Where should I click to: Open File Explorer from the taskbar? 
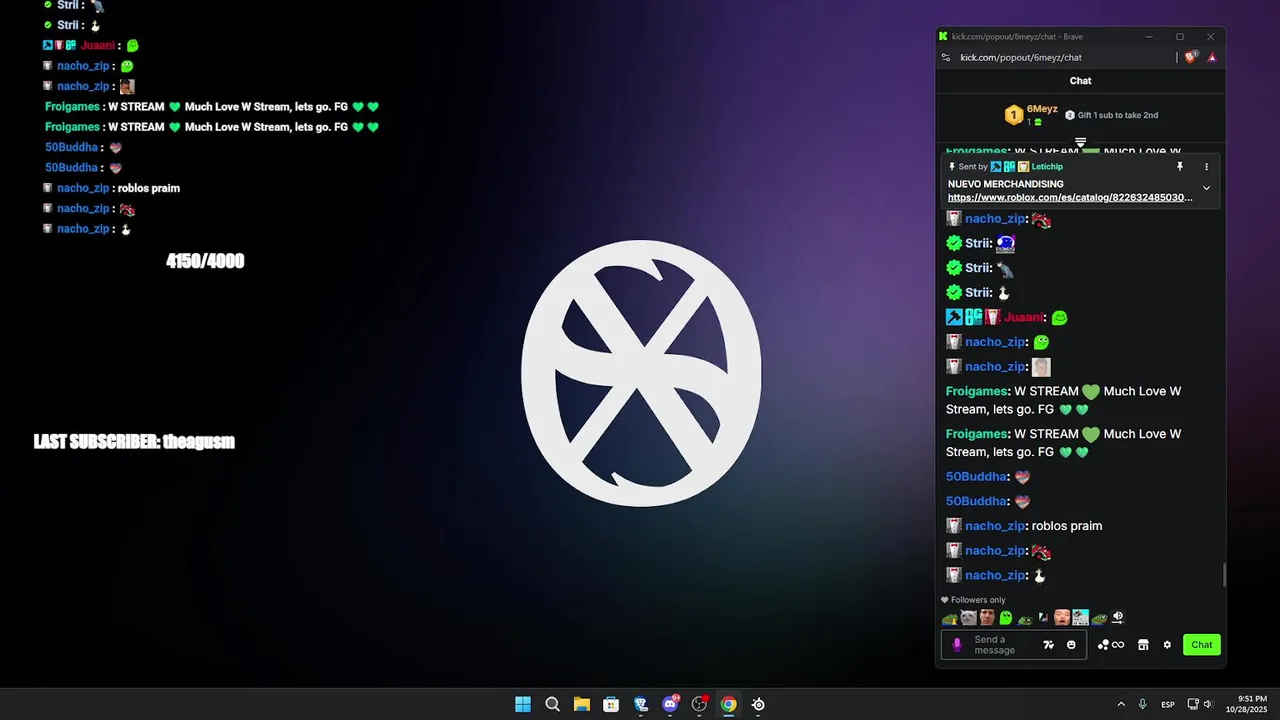[582, 704]
